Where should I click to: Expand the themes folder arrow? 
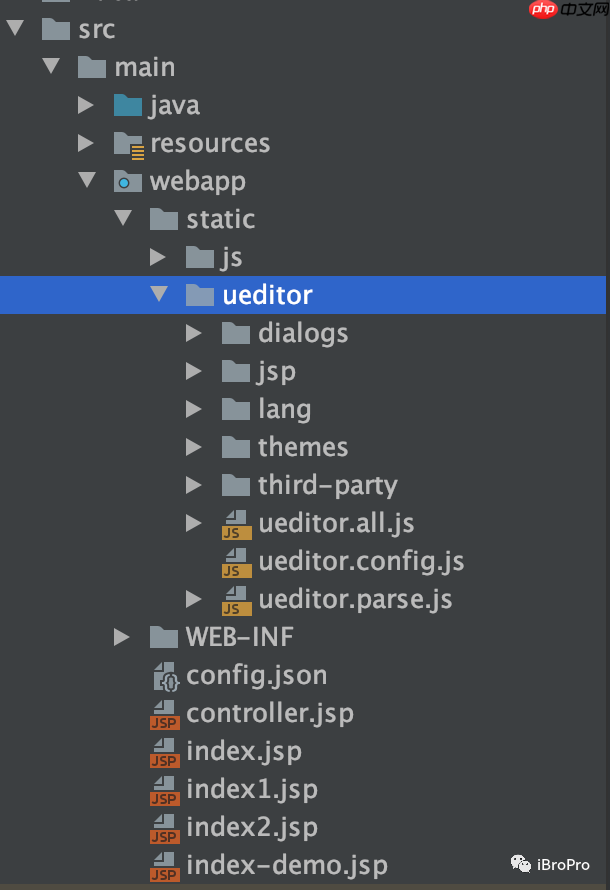click(194, 447)
